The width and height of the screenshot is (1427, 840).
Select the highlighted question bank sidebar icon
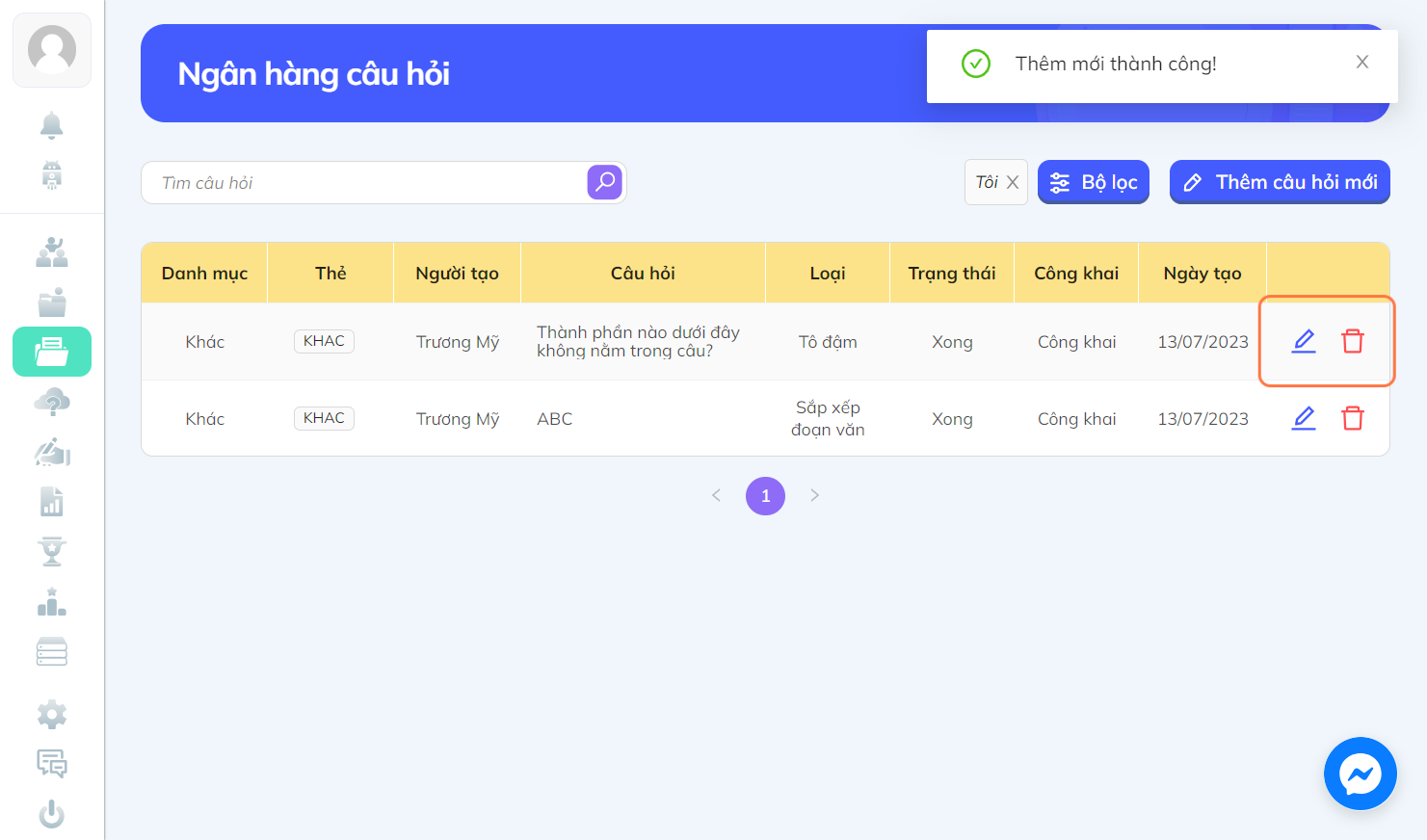(x=52, y=352)
